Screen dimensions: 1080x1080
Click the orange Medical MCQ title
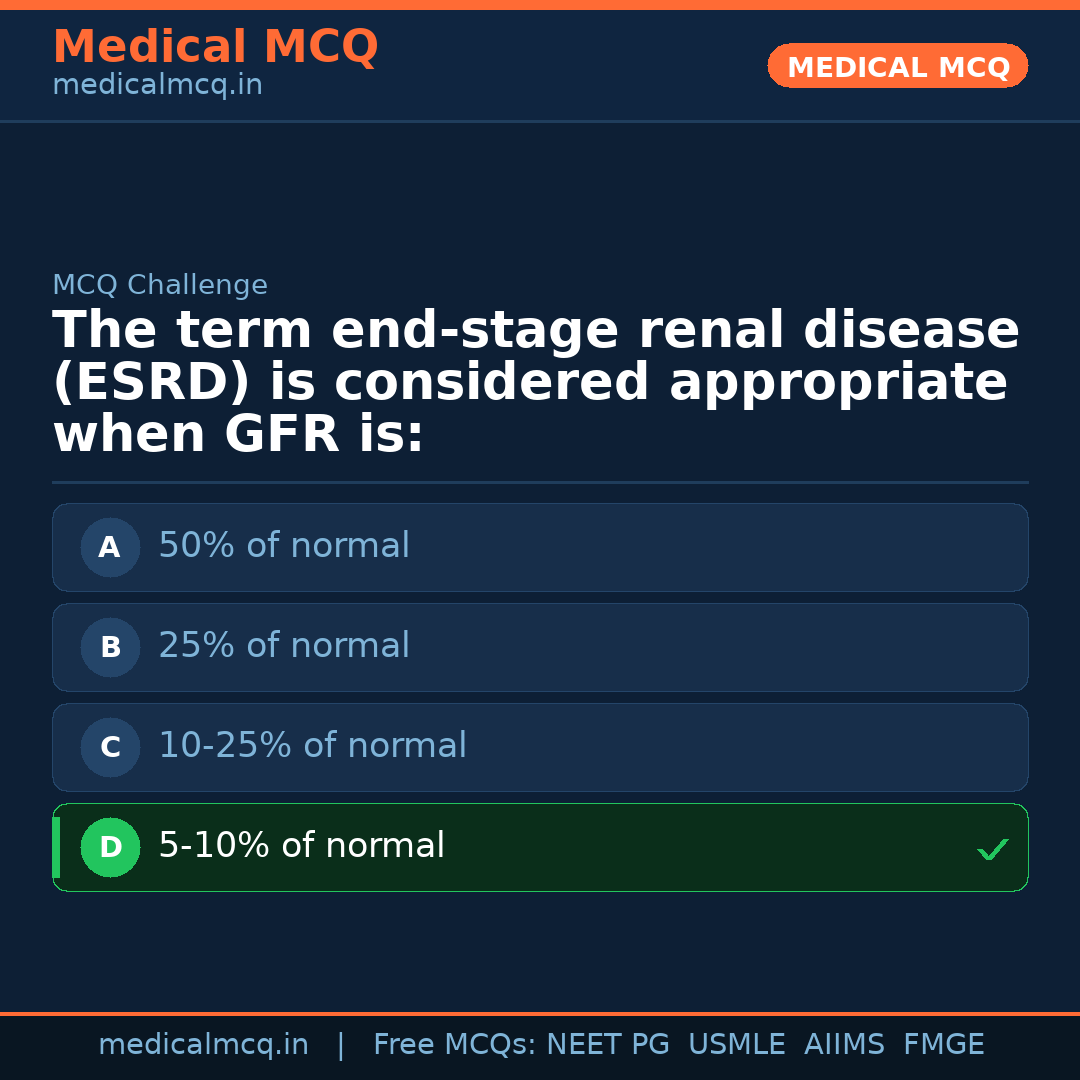[x=215, y=47]
